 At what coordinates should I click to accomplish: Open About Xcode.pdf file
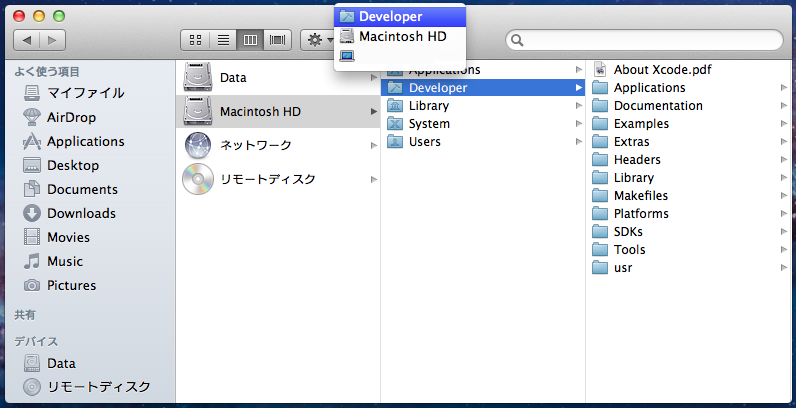669,70
